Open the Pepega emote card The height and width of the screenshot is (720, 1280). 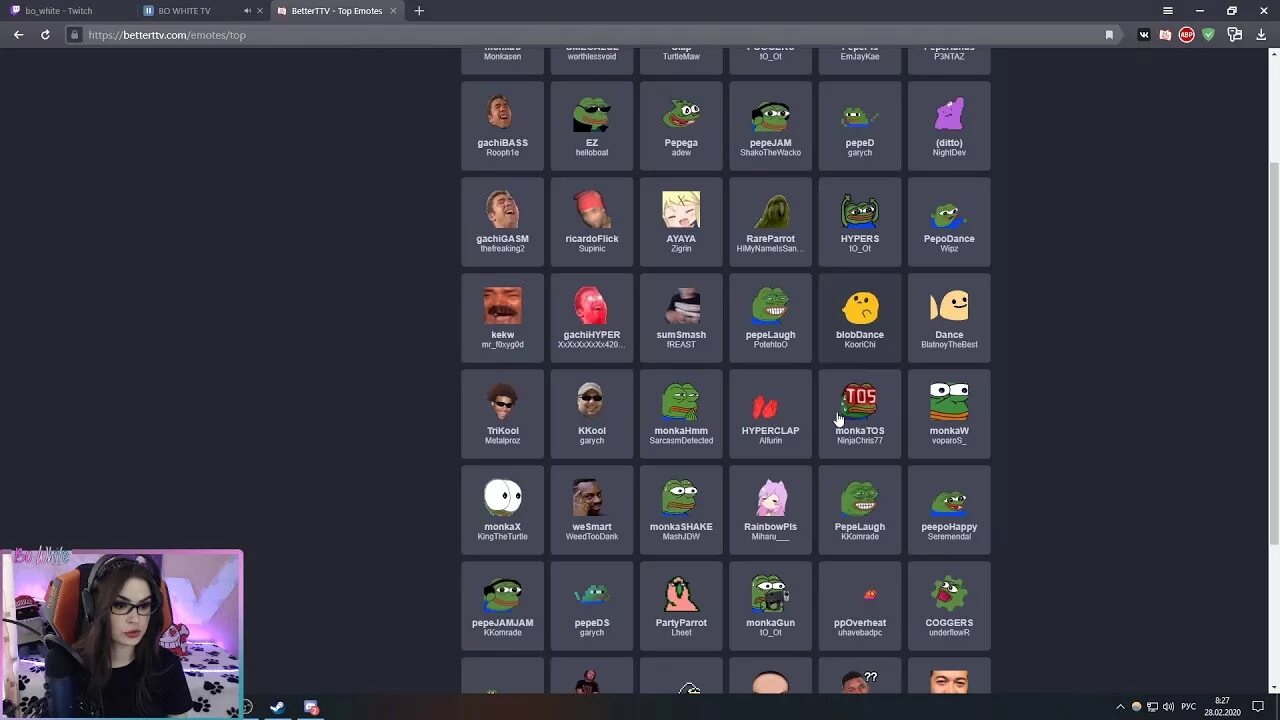click(x=681, y=126)
